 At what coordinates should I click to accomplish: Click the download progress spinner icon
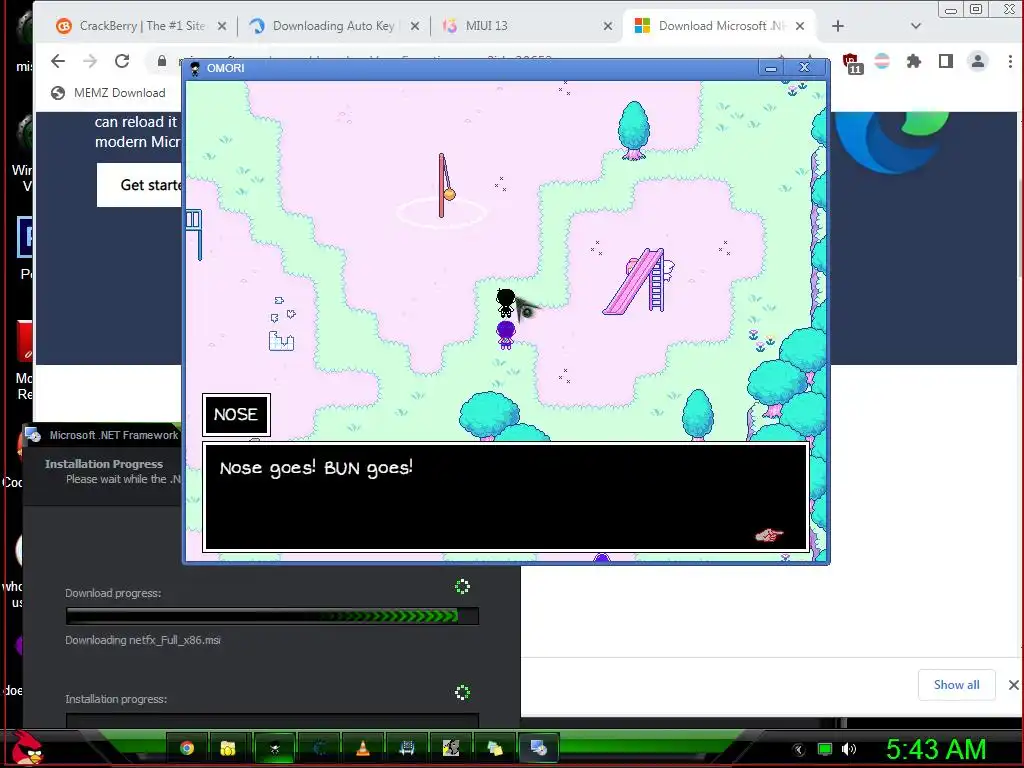(x=462, y=586)
